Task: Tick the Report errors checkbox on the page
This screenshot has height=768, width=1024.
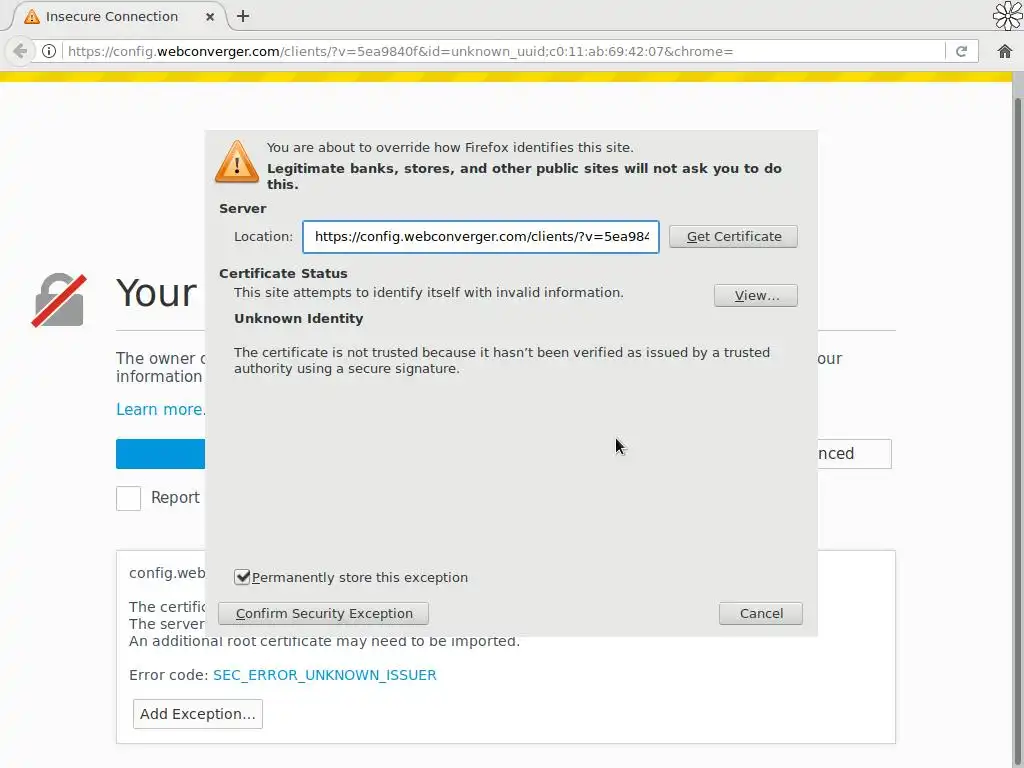Action: point(129,498)
